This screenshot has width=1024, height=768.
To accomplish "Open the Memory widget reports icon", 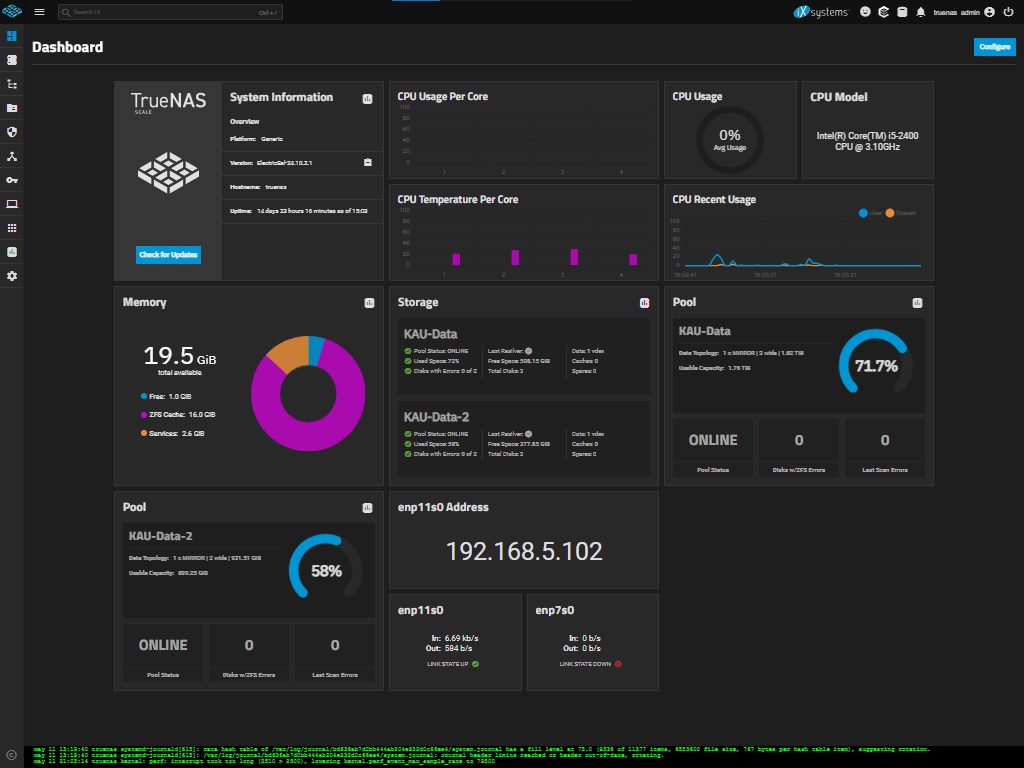I will [369, 302].
